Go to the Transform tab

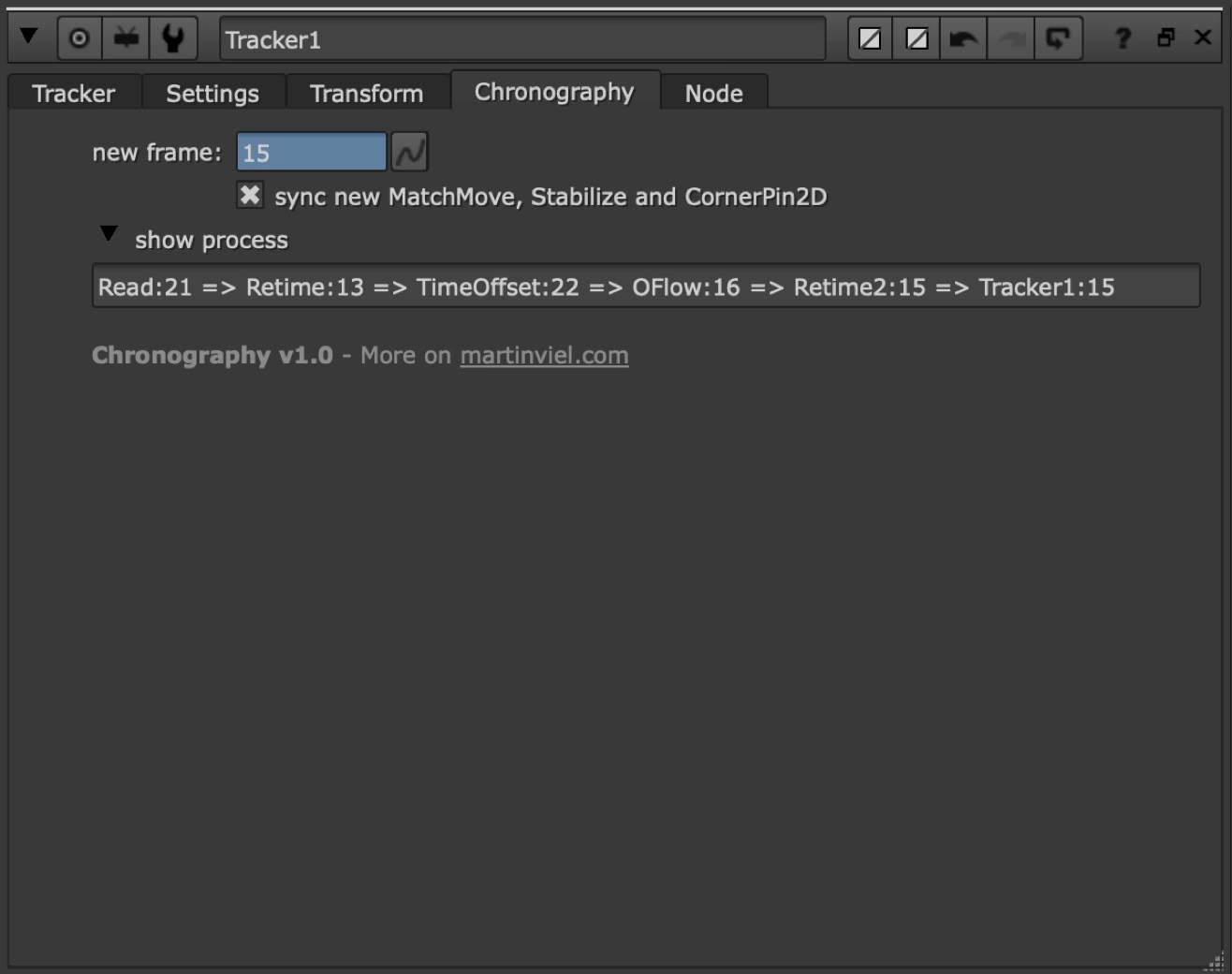click(367, 93)
